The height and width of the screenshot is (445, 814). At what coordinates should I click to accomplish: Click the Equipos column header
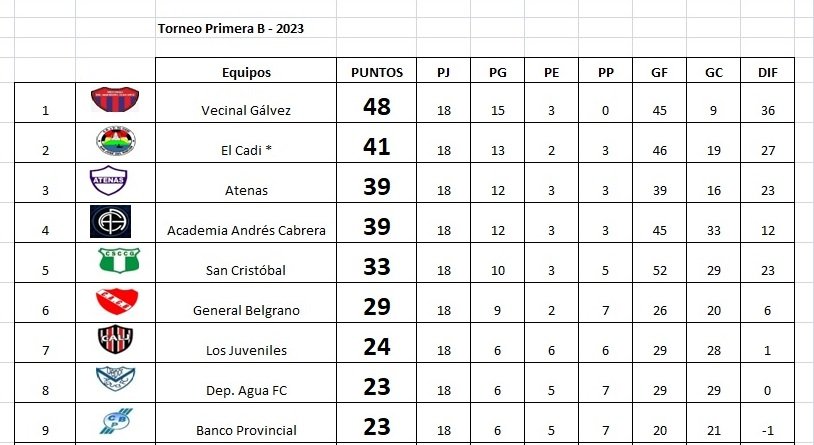[x=246, y=72]
